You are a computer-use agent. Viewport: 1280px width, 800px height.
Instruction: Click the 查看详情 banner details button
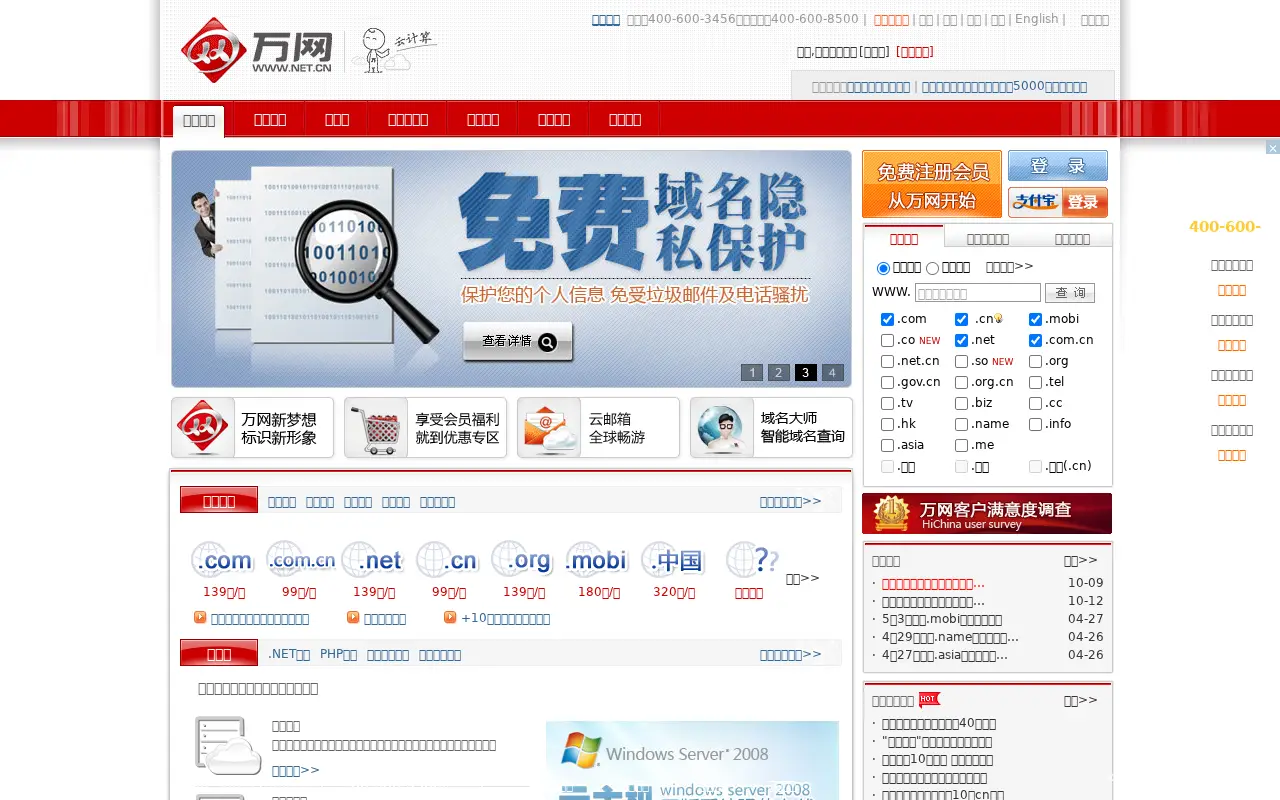tap(518, 342)
